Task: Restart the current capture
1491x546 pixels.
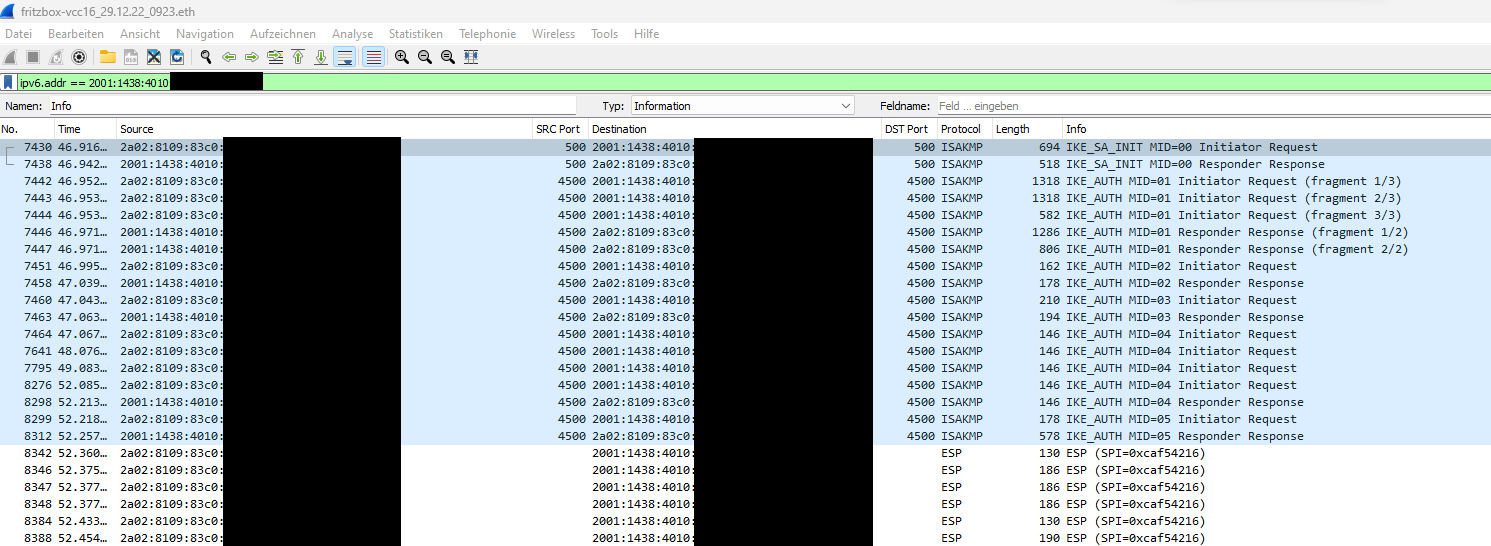Action: 56,57
